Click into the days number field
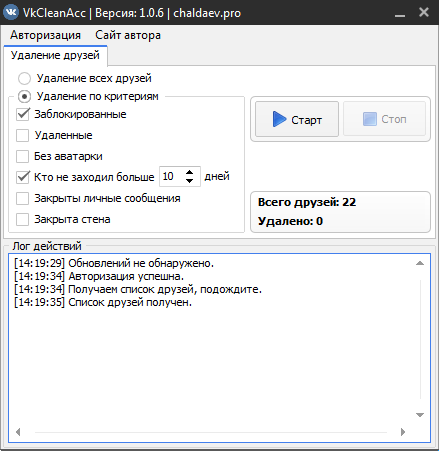 click(x=172, y=176)
